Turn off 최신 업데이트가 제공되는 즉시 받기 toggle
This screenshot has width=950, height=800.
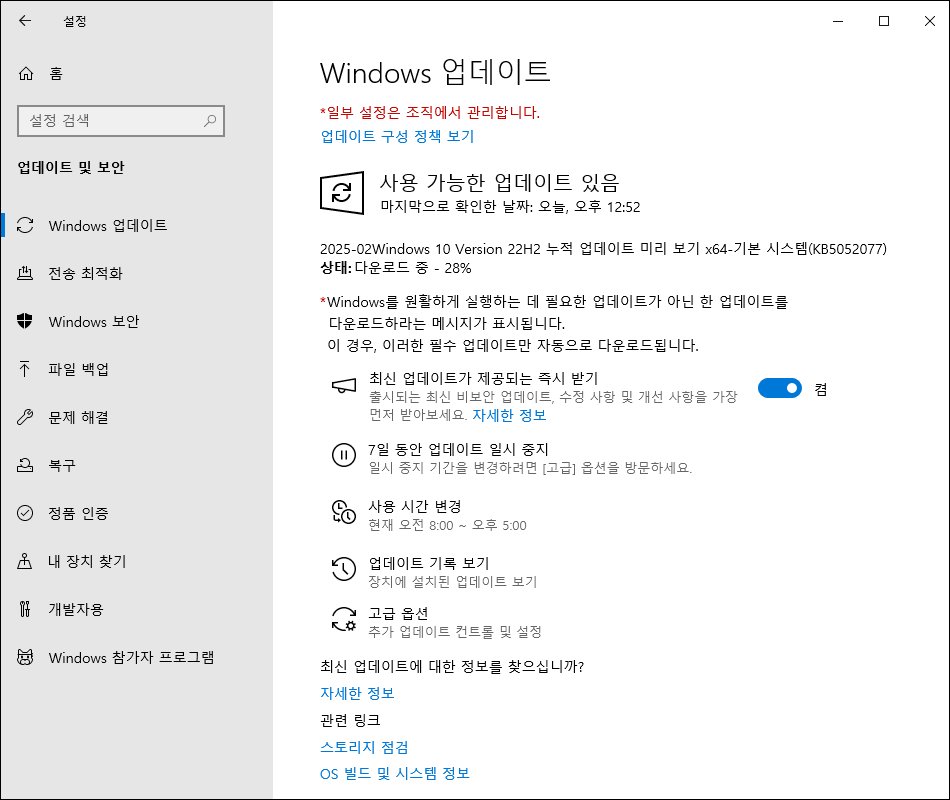tap(780, 388)
